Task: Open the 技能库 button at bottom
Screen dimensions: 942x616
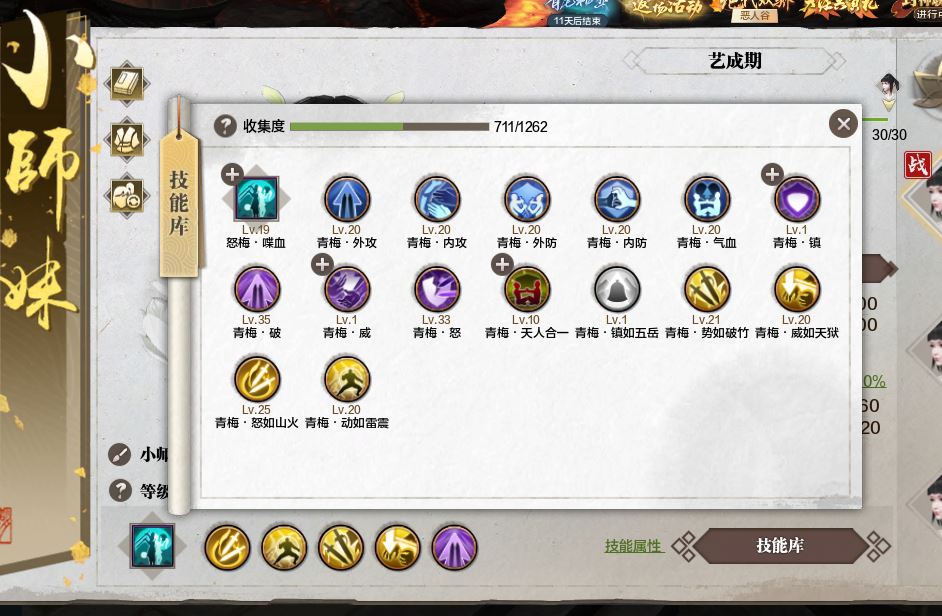Action: point(780,546)
